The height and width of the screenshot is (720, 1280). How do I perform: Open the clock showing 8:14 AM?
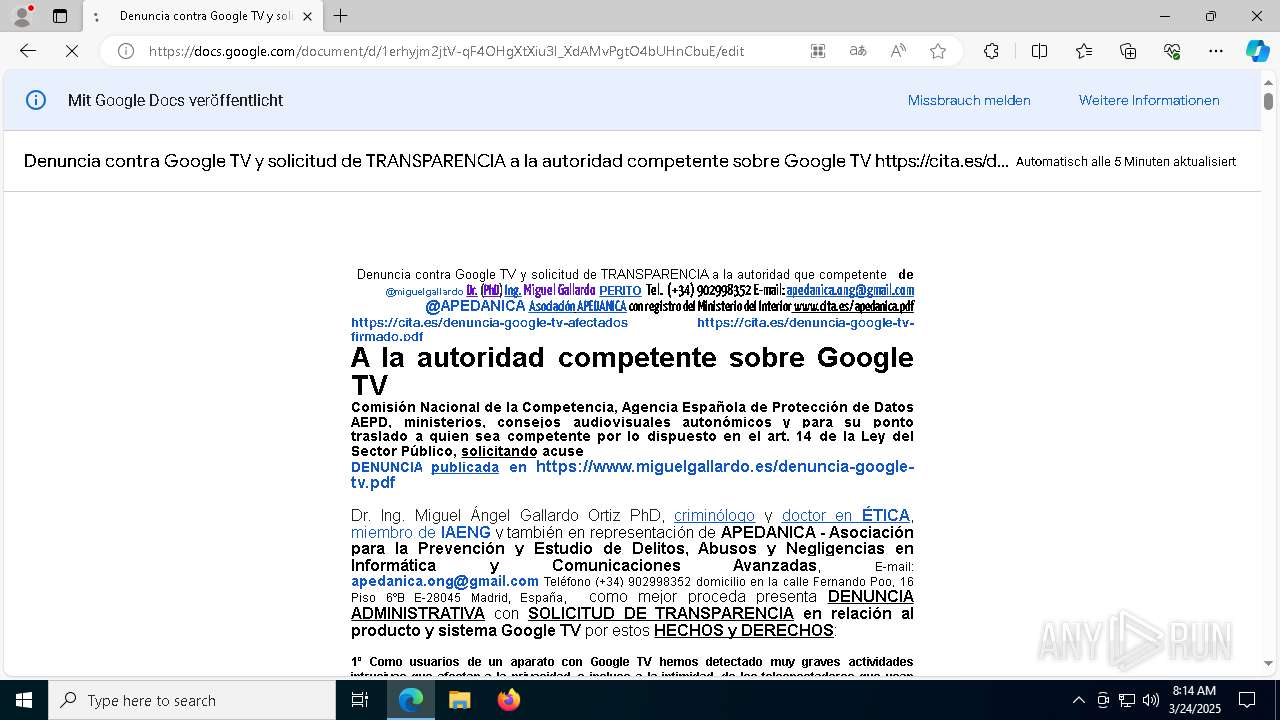(x=1194, y=700)
